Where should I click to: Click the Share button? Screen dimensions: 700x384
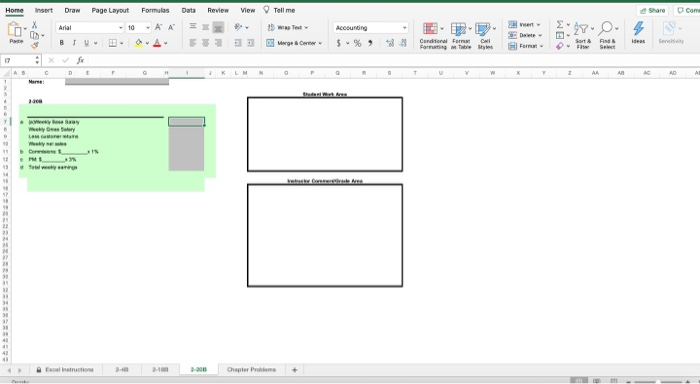pos(652,10)
